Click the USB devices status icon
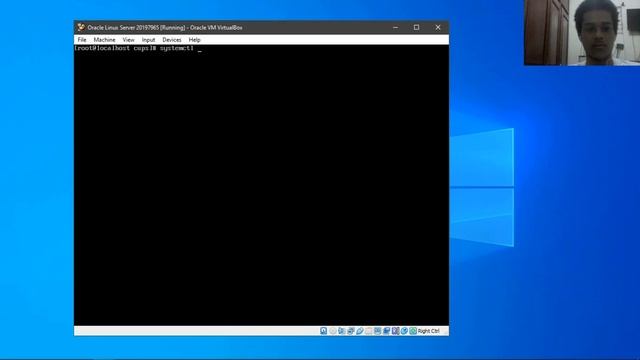The image size is (640, 360). point(360,331)
